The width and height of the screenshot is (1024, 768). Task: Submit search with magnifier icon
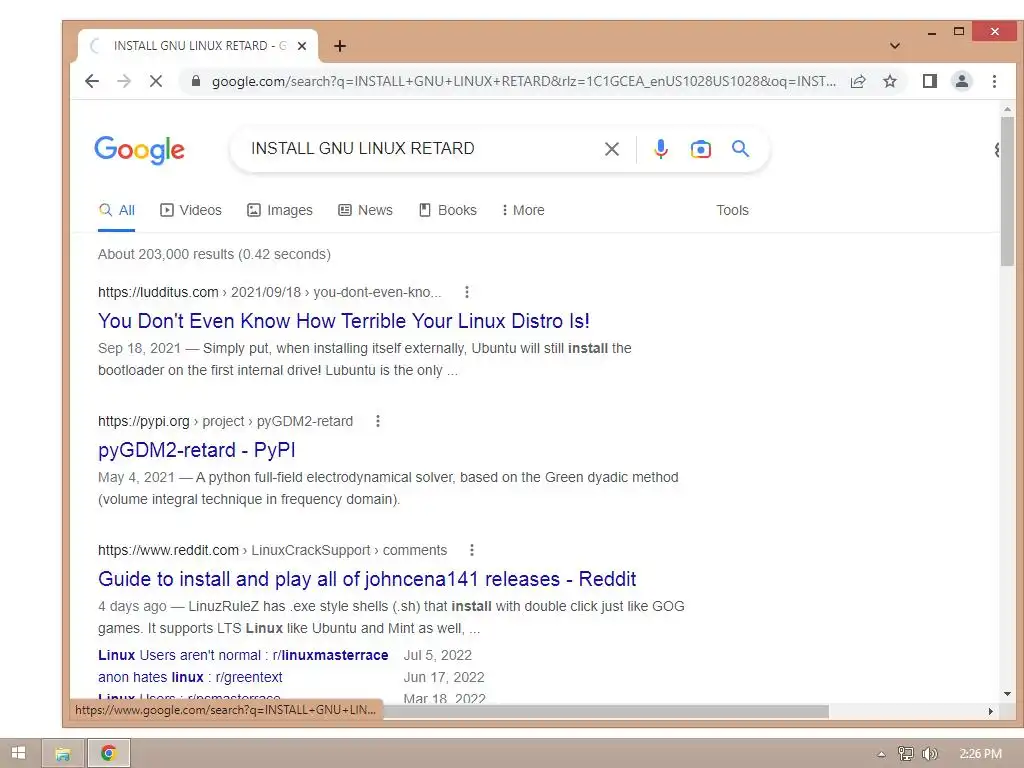point(740,149)
